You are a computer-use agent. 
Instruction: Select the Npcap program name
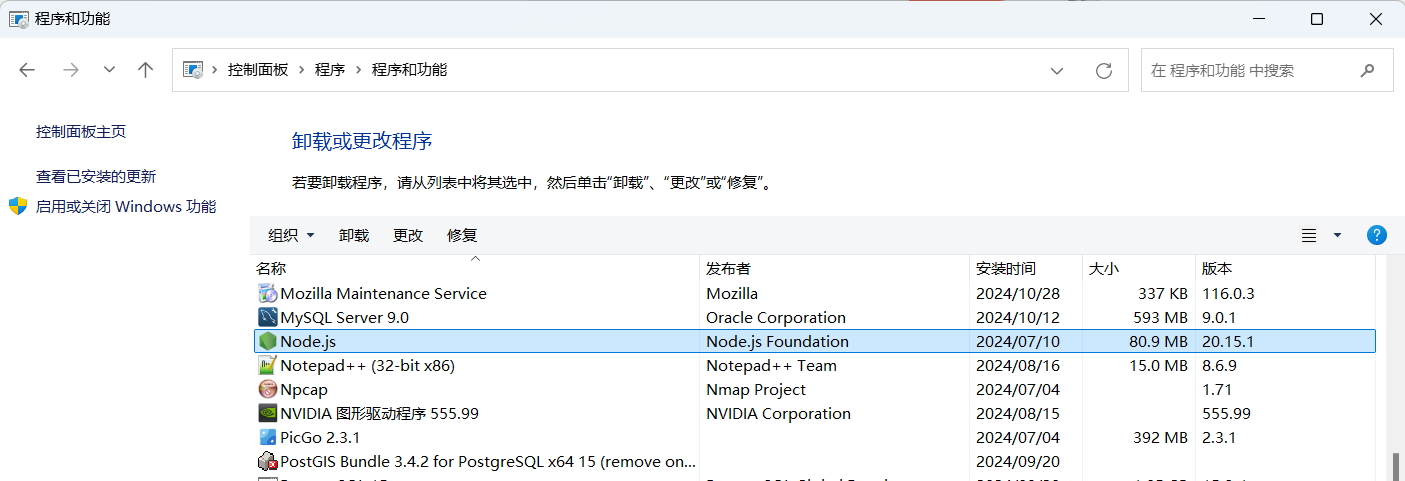click(304, 390)
